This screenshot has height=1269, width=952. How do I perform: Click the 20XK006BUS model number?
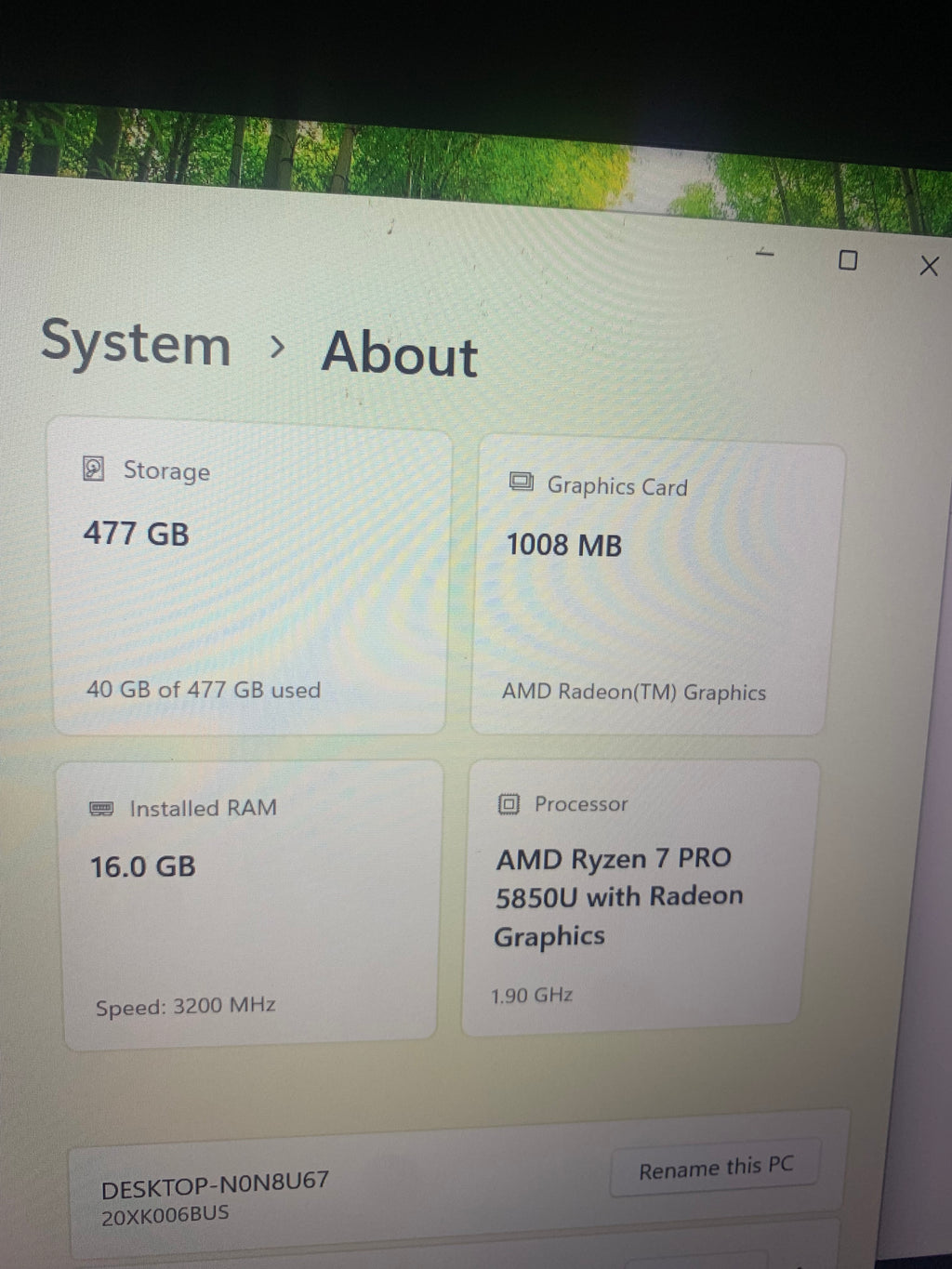[165, 1216]
